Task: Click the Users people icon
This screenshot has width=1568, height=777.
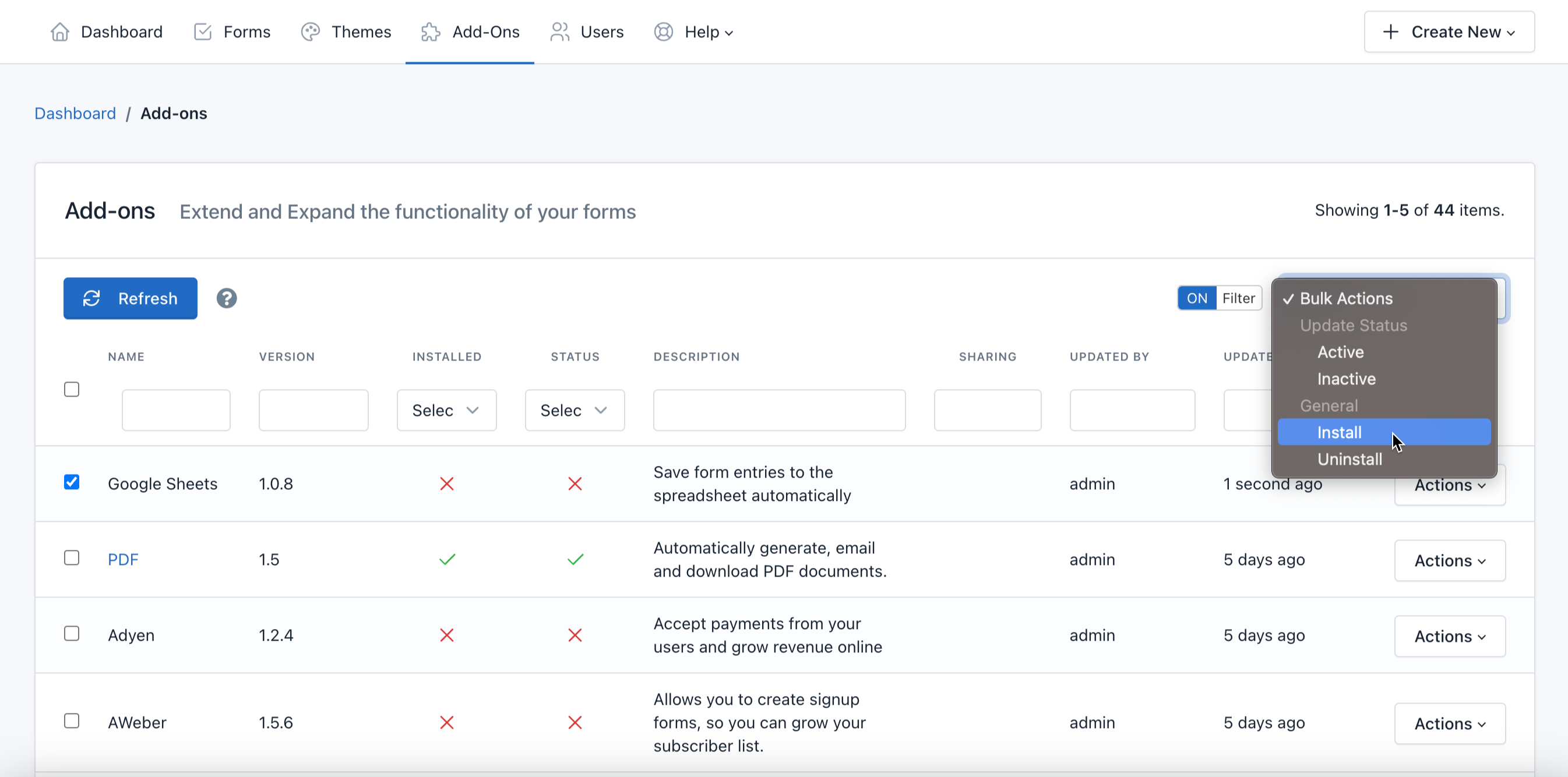Action: 559,31
